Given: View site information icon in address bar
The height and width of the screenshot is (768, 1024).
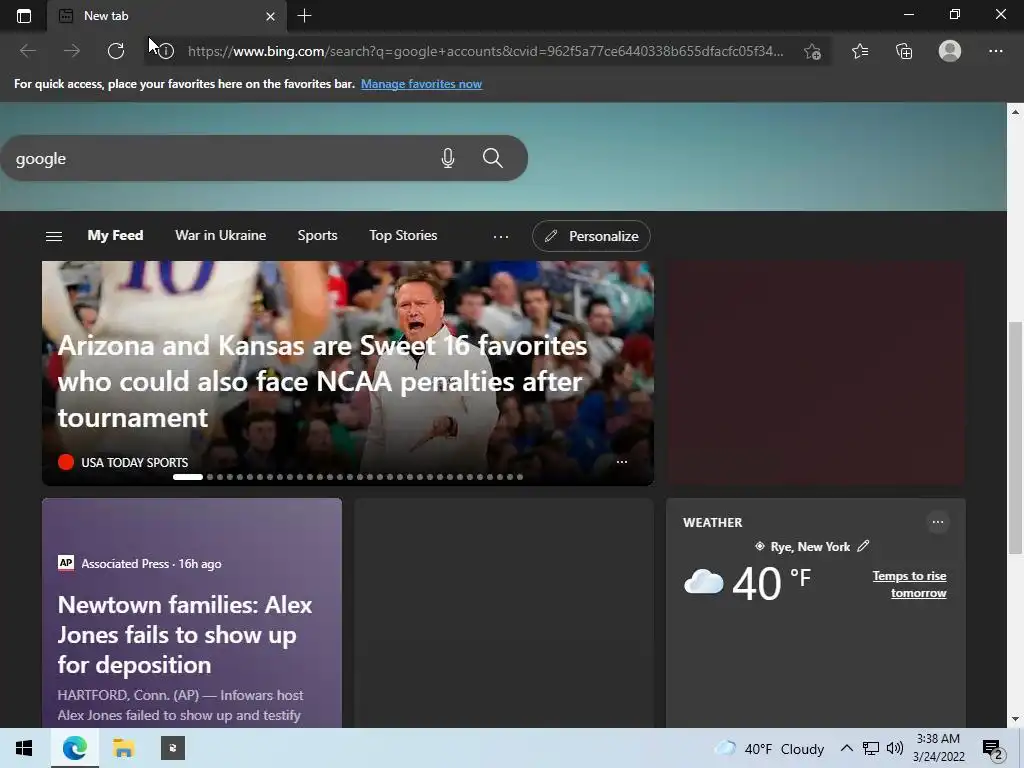Looking at the screenshot, I should point(166,51).
